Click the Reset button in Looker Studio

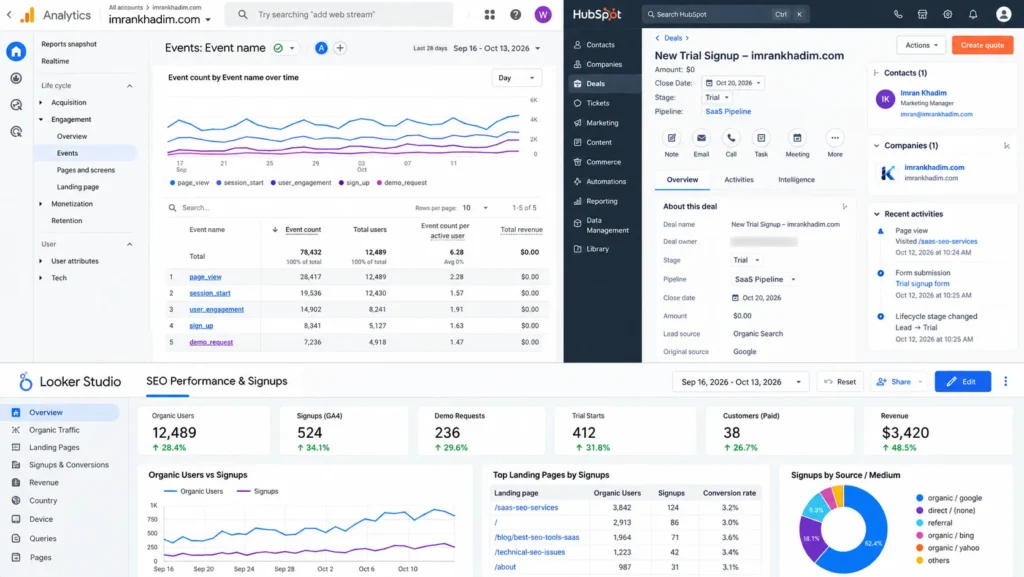(x=840, y=381)
